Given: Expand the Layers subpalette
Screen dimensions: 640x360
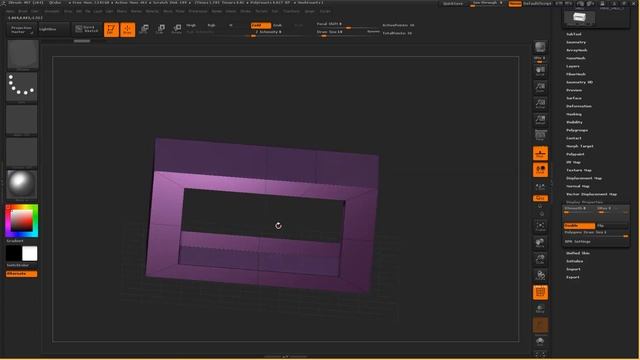Looking at the screenshot, I should pyautogui.click(x=573, y=66).
